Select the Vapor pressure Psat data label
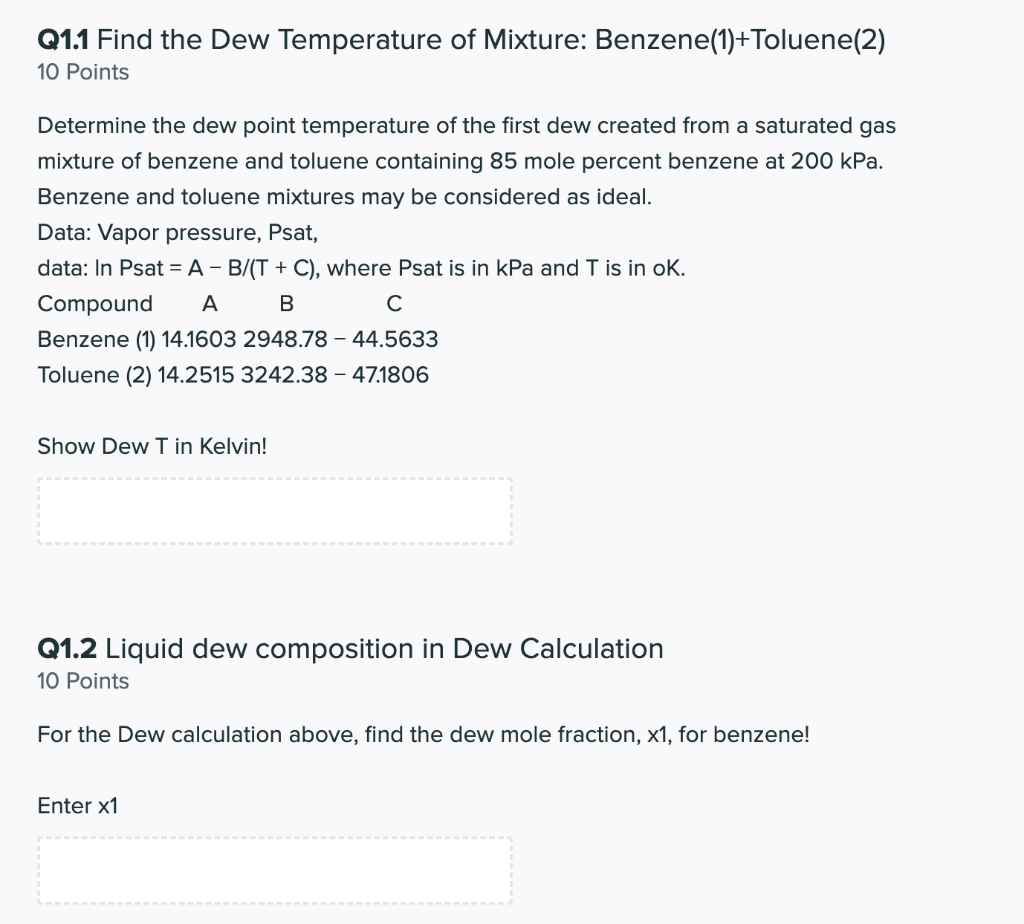Viewport: 1024px width, 924px height. [x=176, y=232]
